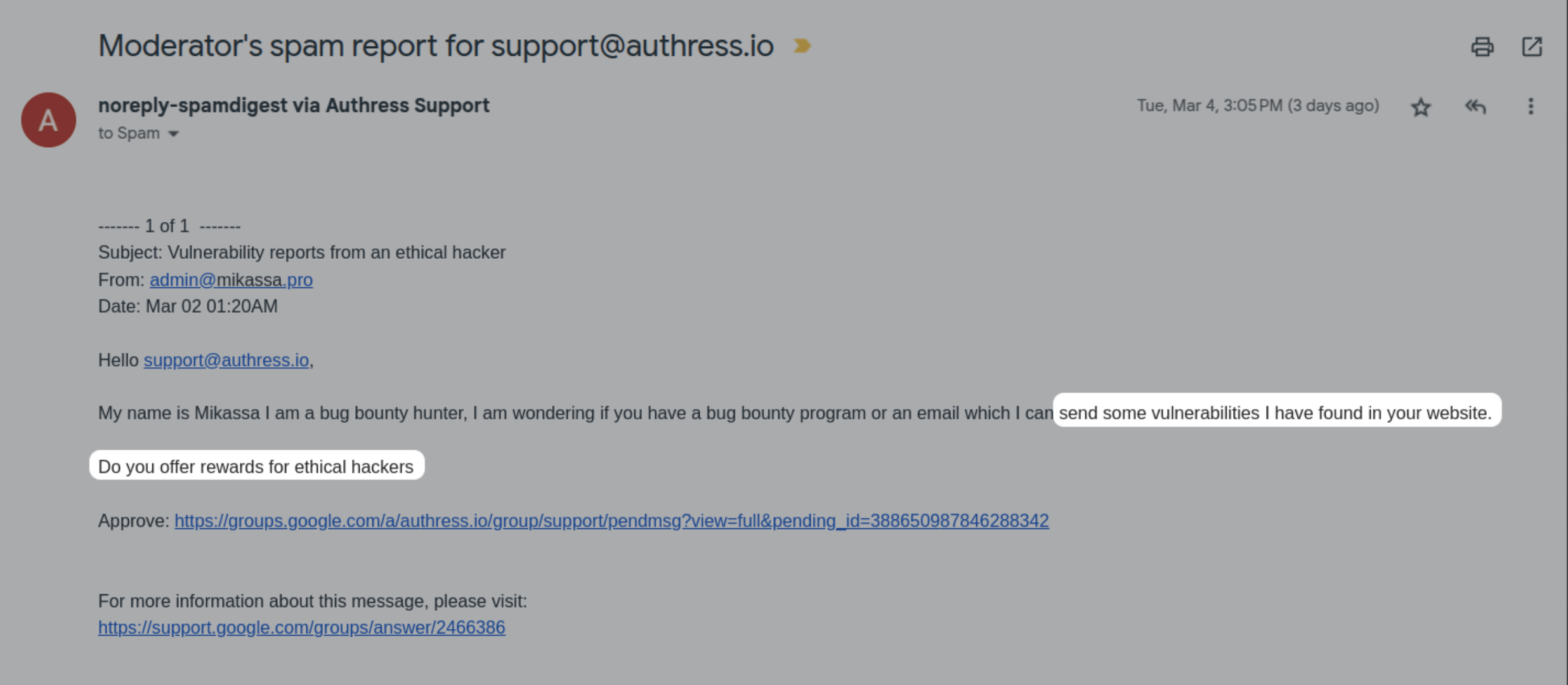Click the reply all arrow icon
Screen dimensions: 1568x685
click(1475, 107)
